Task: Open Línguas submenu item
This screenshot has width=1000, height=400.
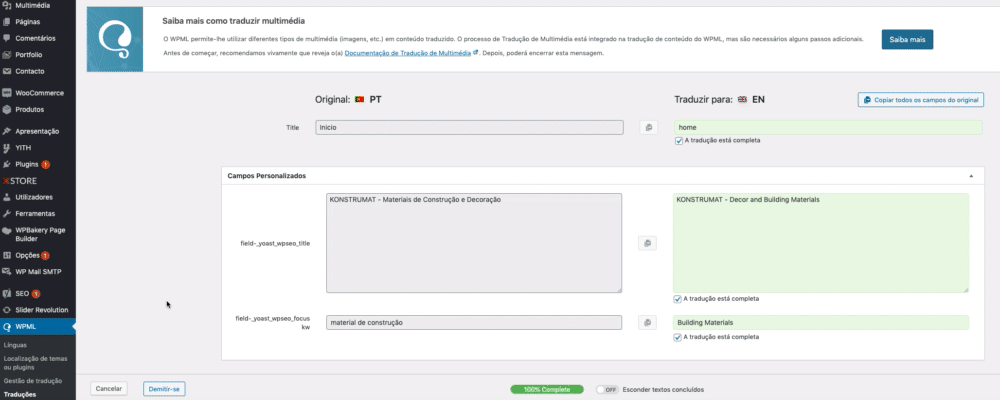Action: [16, 345]
